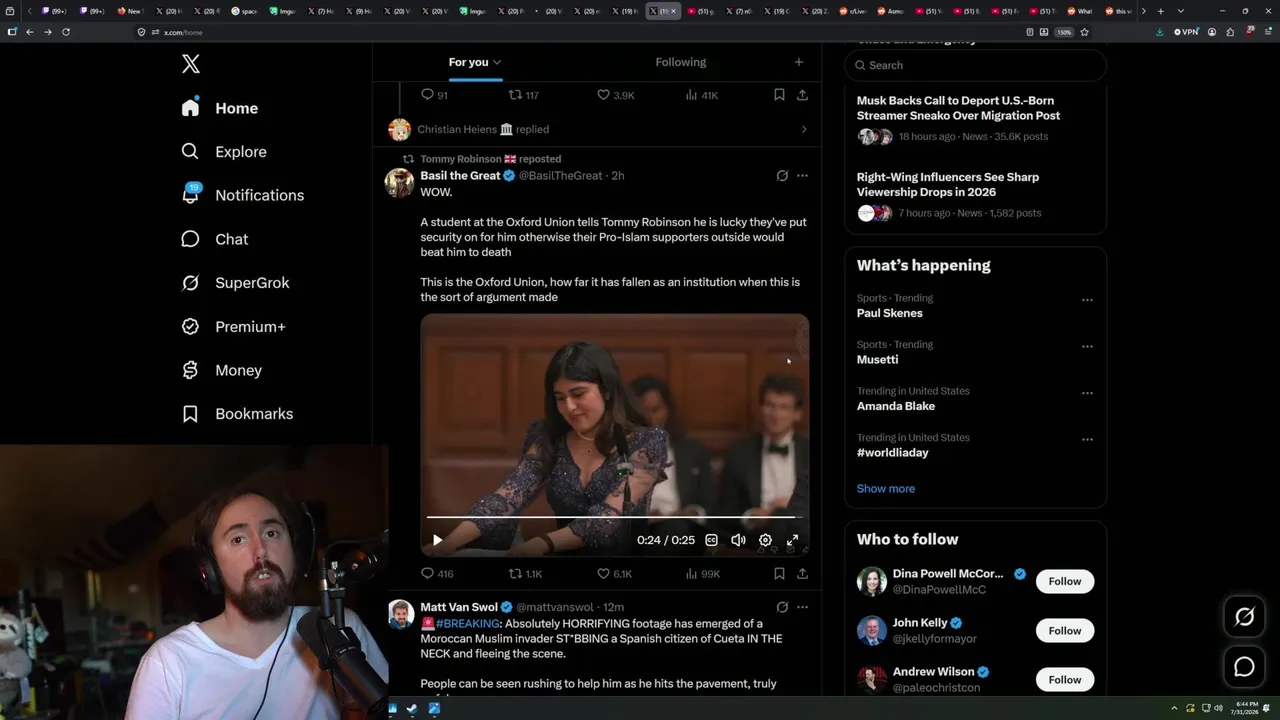Open more options for #worldliaday trend

pos(1087,440)
